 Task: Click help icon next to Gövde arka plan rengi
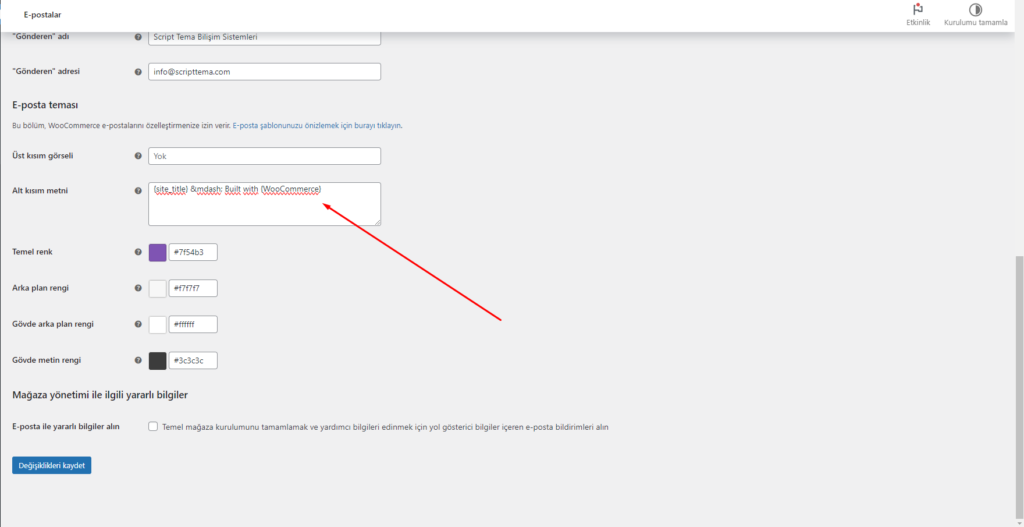click(x=138, y=324)
